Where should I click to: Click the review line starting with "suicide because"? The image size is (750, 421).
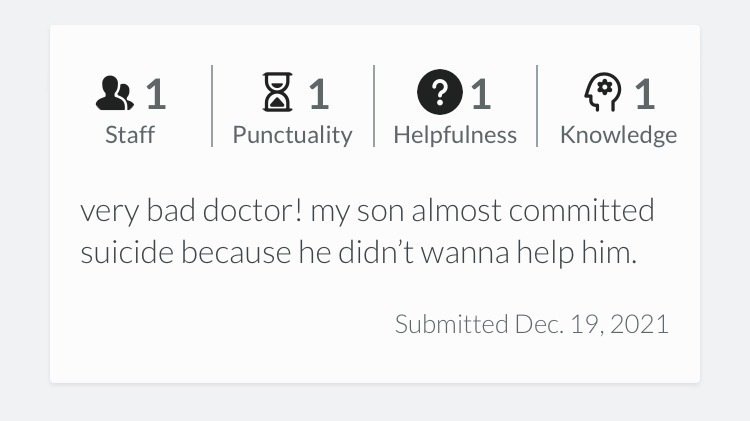(358, 254)
